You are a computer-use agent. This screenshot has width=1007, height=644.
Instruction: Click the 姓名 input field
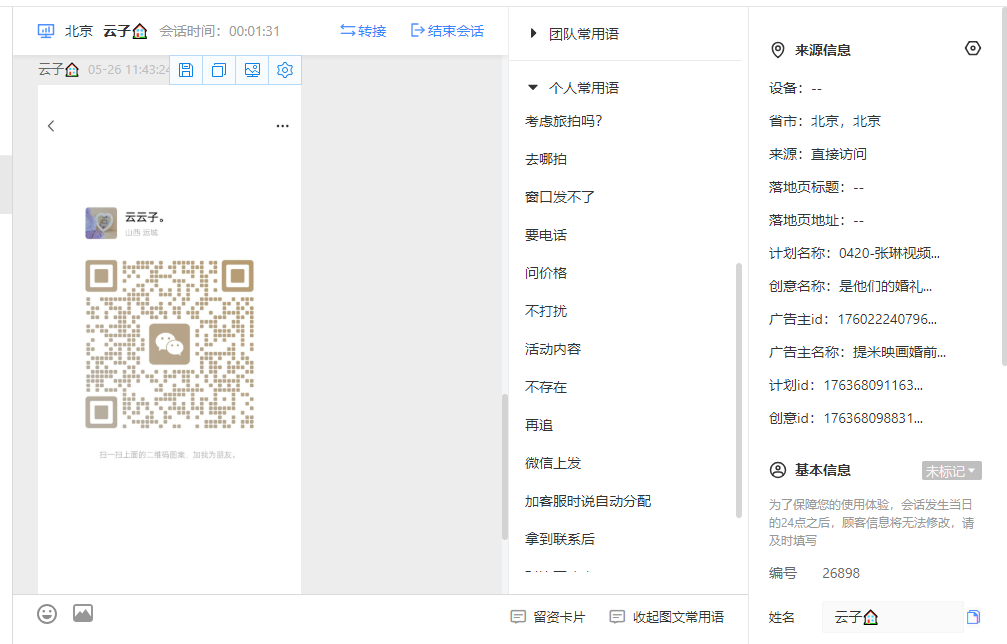[x=893, y=617]
